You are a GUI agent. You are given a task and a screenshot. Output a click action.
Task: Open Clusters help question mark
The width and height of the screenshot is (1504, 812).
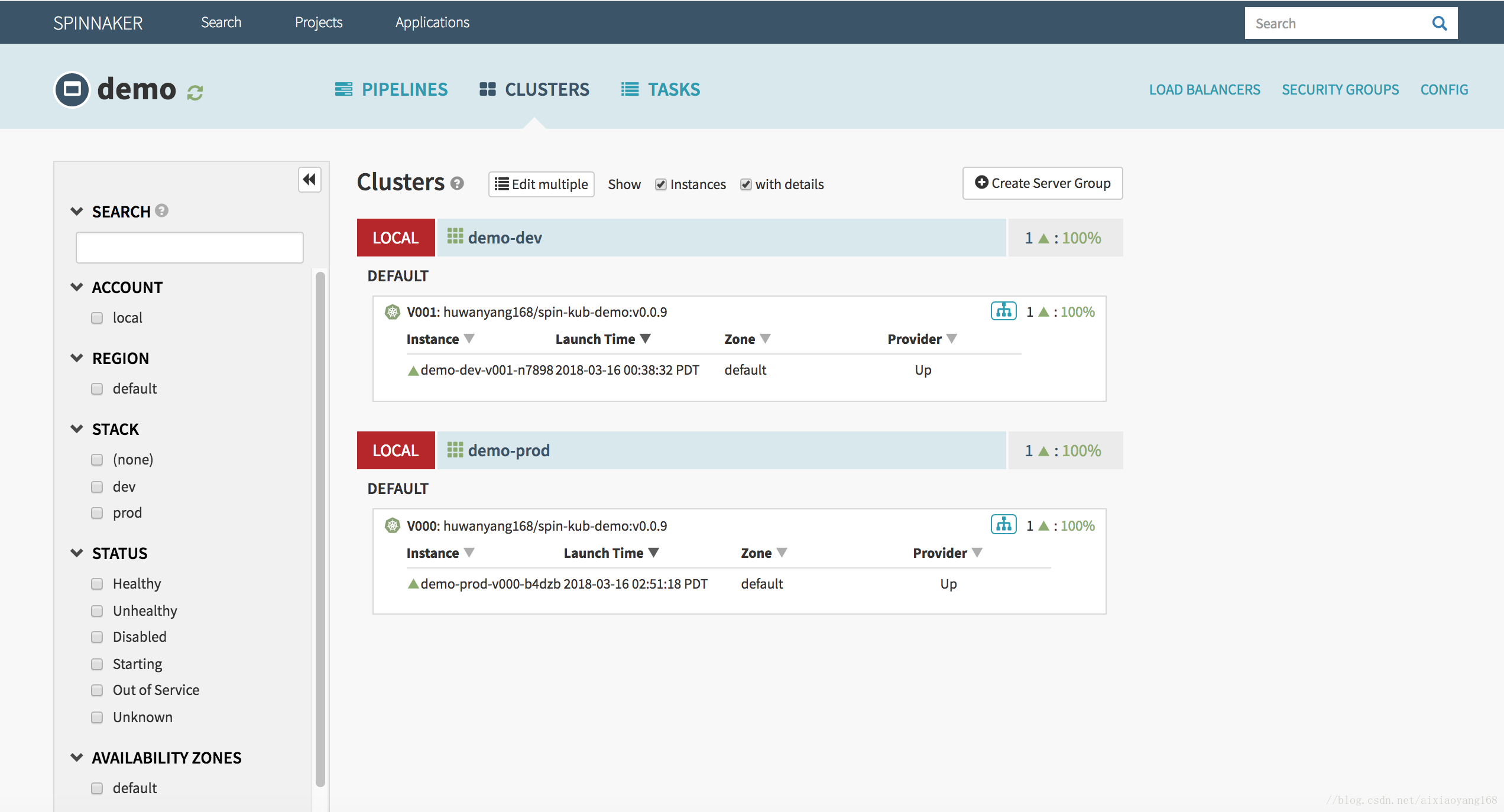(x=456, y=183)
